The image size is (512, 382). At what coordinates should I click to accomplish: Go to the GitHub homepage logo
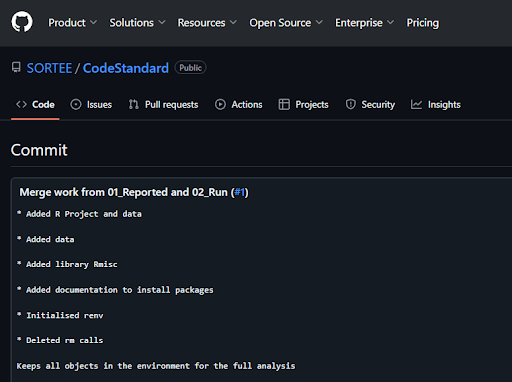[22, 22]
